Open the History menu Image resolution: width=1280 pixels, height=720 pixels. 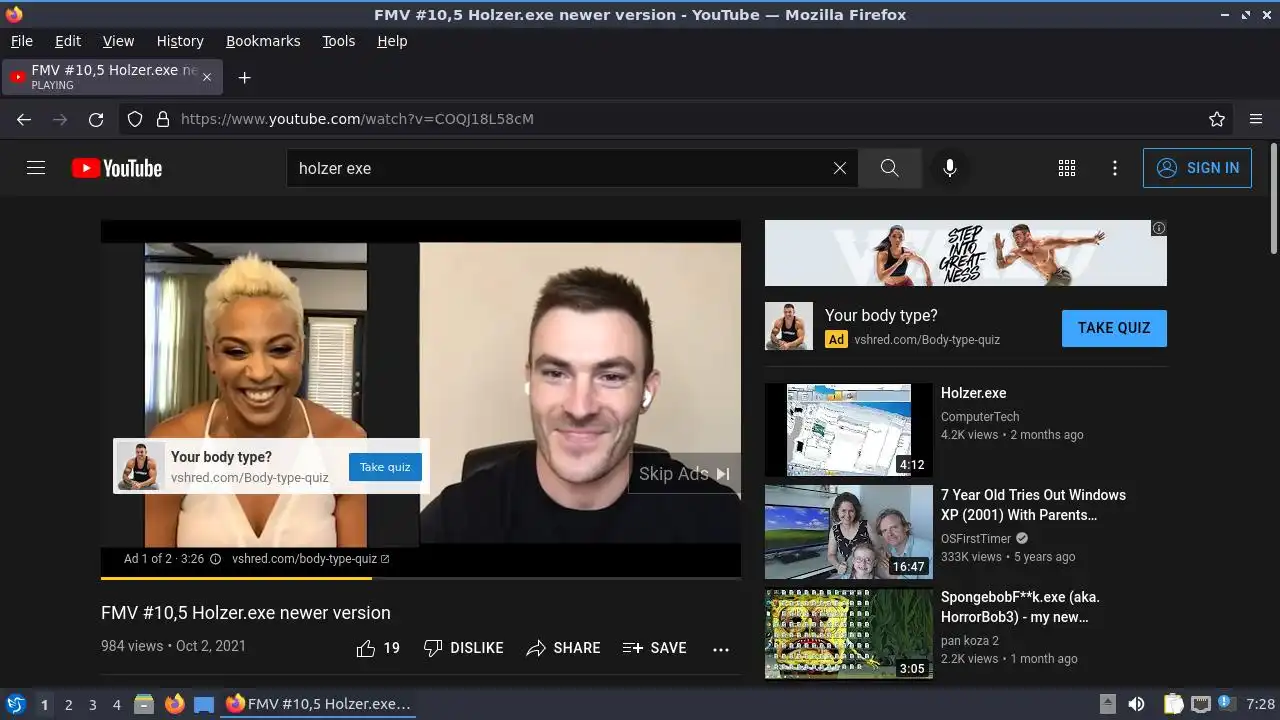(180, 41)
